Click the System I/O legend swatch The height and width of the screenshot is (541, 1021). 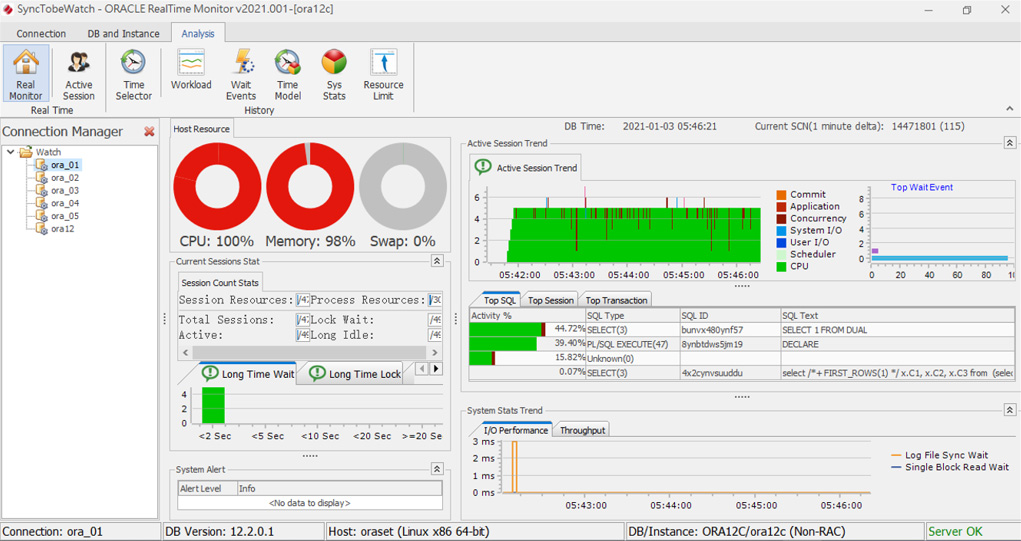click(x=781, y=230)
